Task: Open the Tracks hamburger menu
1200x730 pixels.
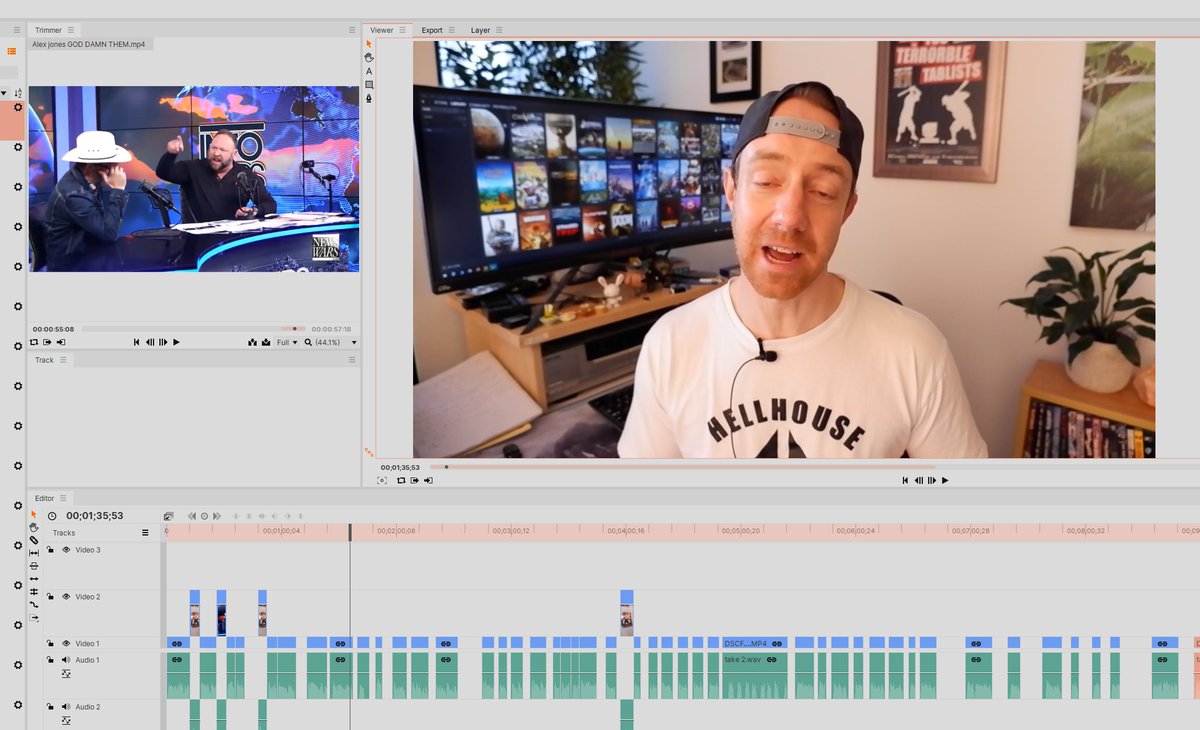Action: point(147,533)
